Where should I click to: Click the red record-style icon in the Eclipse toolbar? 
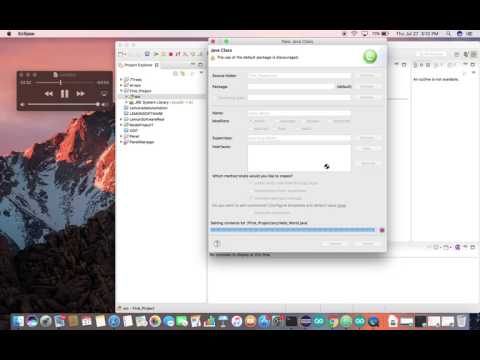(171, 54)
